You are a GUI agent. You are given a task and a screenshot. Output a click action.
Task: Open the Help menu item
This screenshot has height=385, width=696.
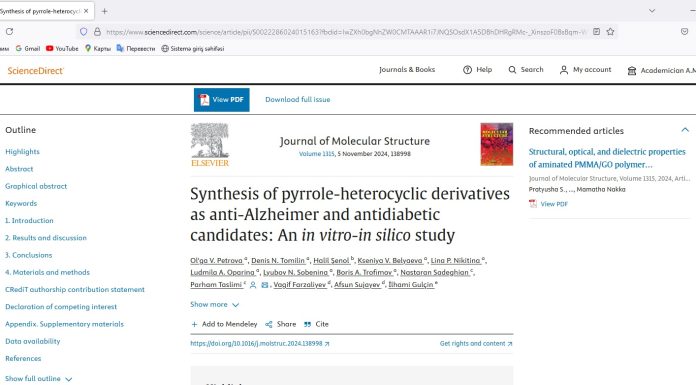click(x=478, y=70)
